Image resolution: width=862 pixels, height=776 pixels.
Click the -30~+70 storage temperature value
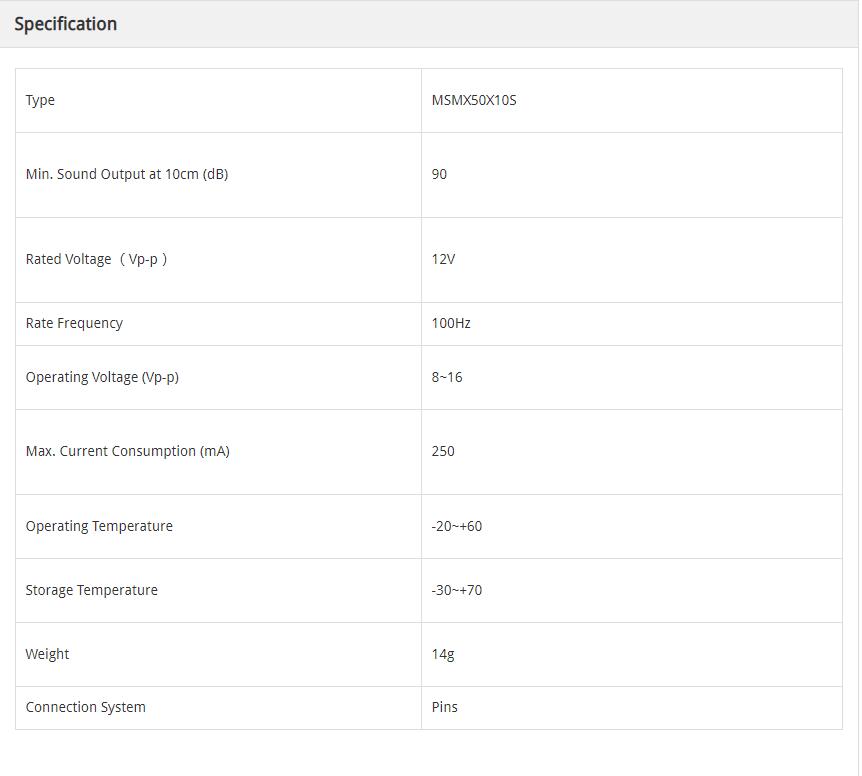(x=457, y=590)
